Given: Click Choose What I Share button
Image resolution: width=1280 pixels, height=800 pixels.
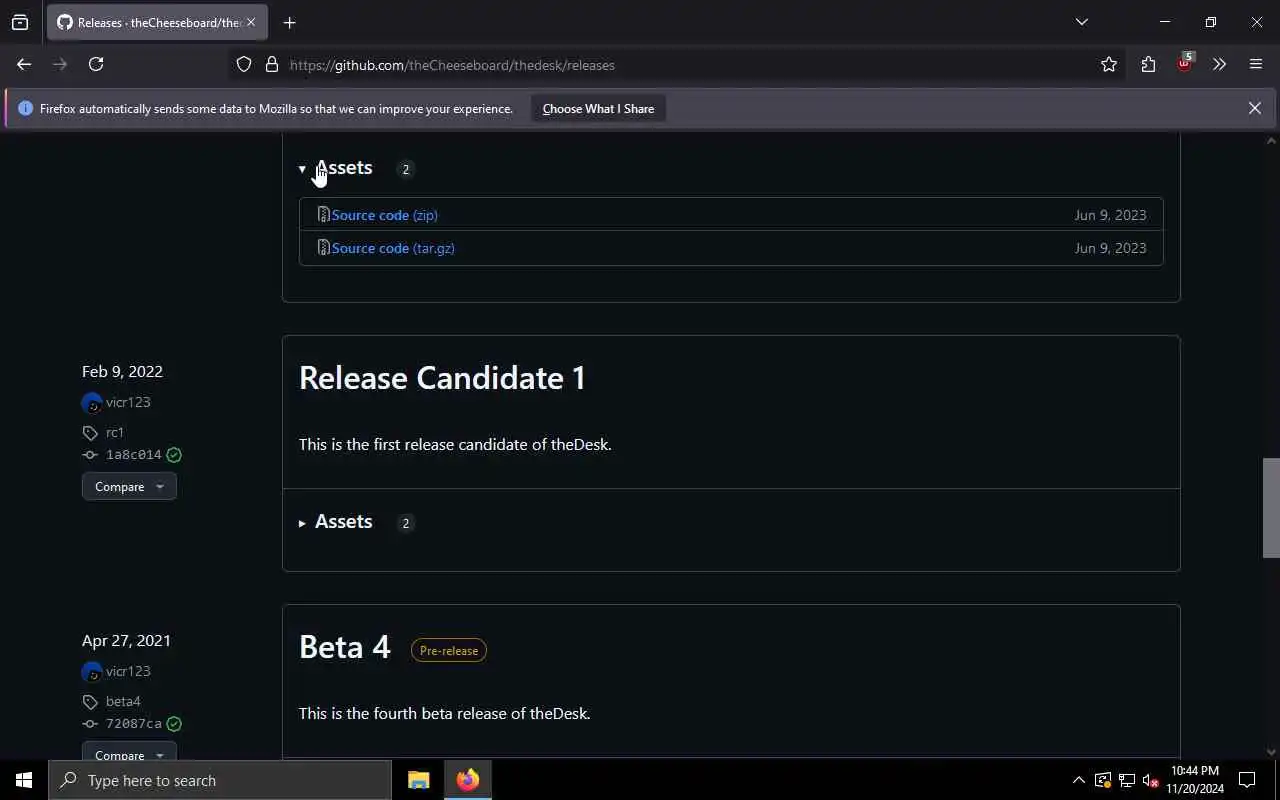Looking at the screenshot, I should pyautogui.click(x=598, y=108).
